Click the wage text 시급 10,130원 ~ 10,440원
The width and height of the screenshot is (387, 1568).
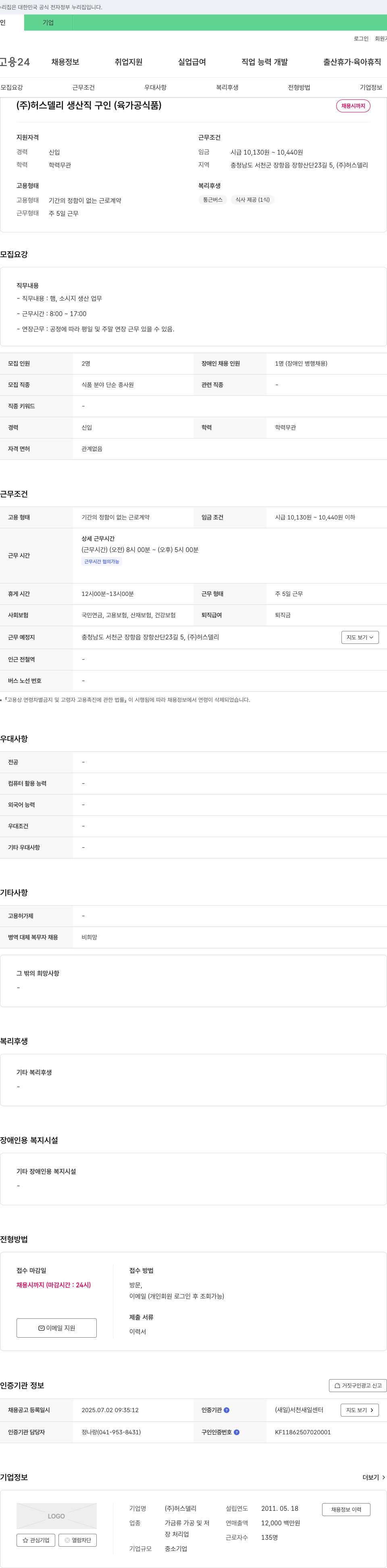coord(266,152)
